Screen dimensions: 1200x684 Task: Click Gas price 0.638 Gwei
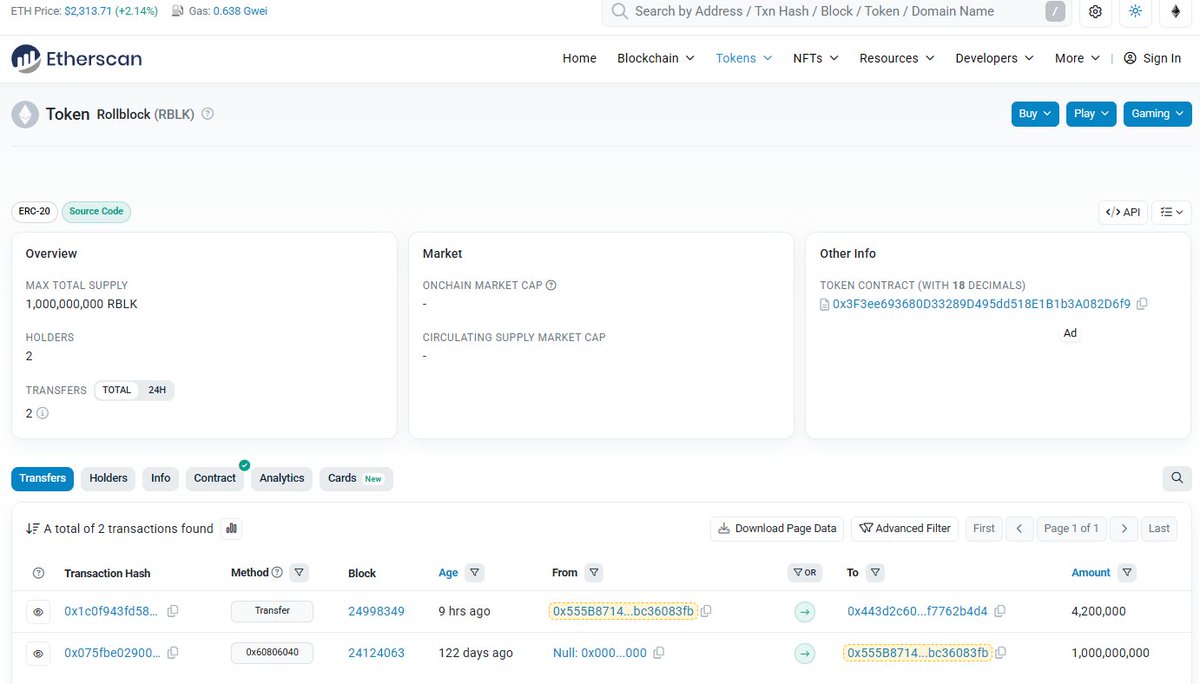tap(240, 11)
